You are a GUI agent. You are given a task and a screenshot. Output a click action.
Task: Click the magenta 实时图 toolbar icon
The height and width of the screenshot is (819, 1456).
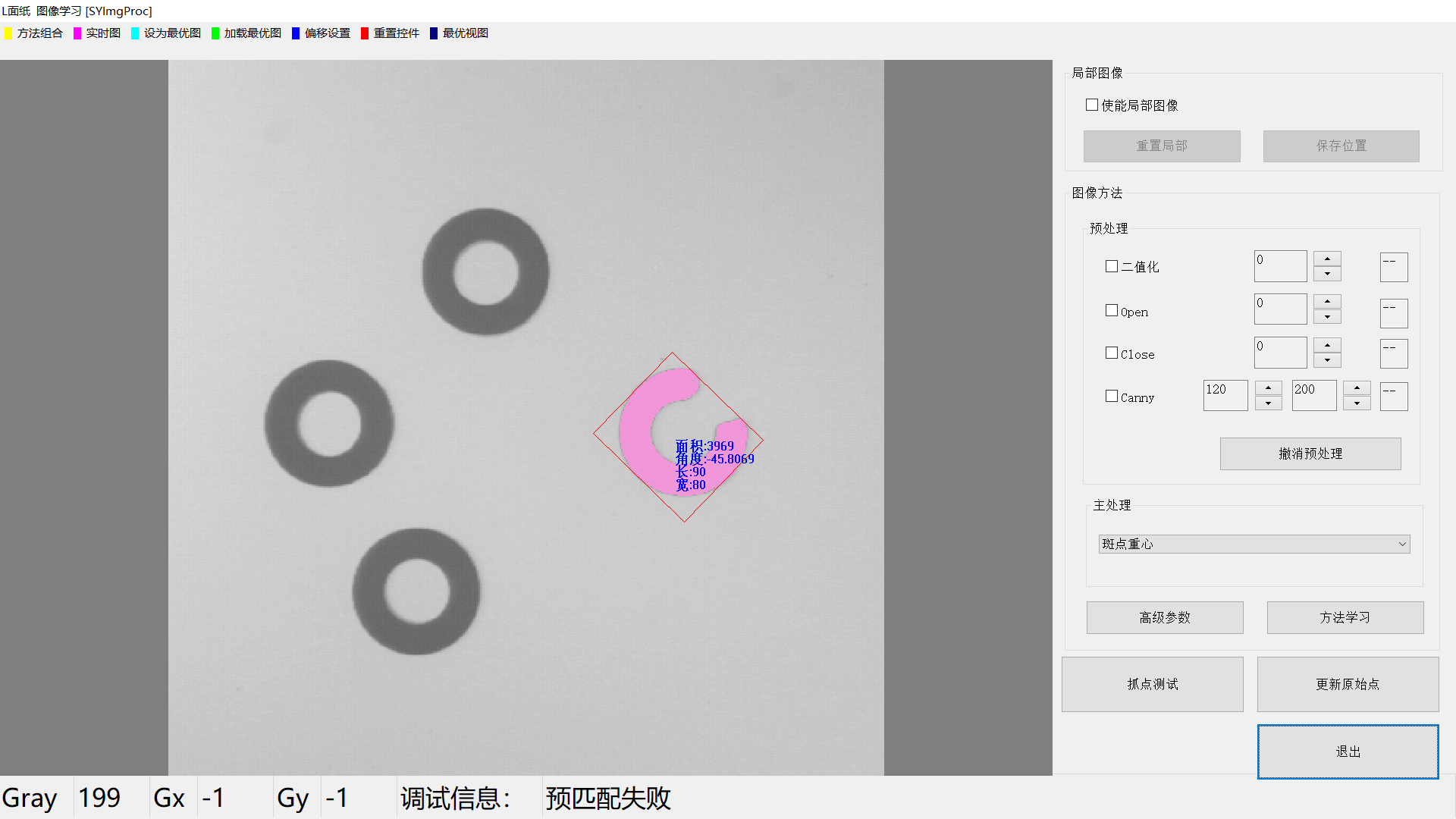coord(77,33)
